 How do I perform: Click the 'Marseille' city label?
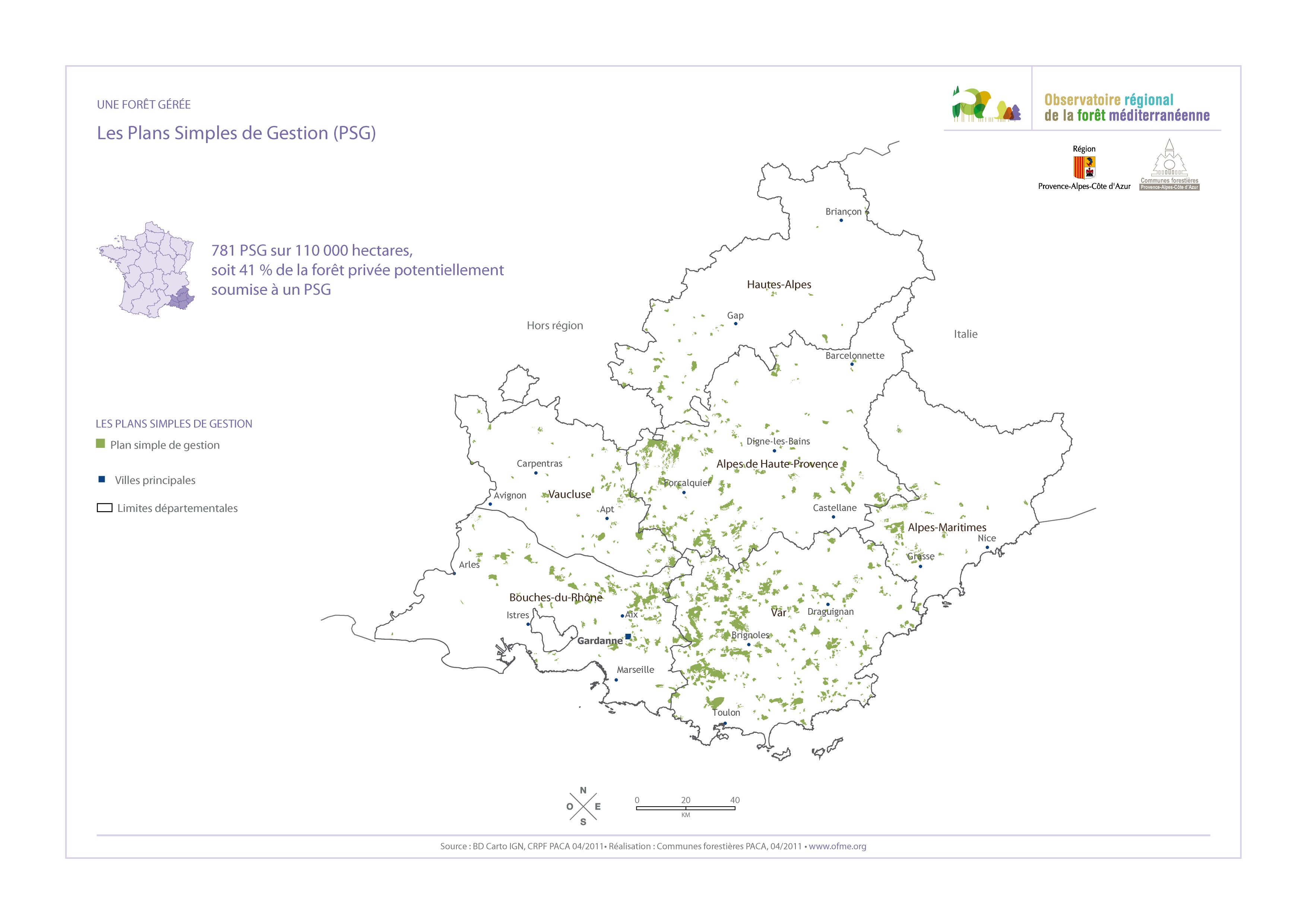[x=635, y=670]
